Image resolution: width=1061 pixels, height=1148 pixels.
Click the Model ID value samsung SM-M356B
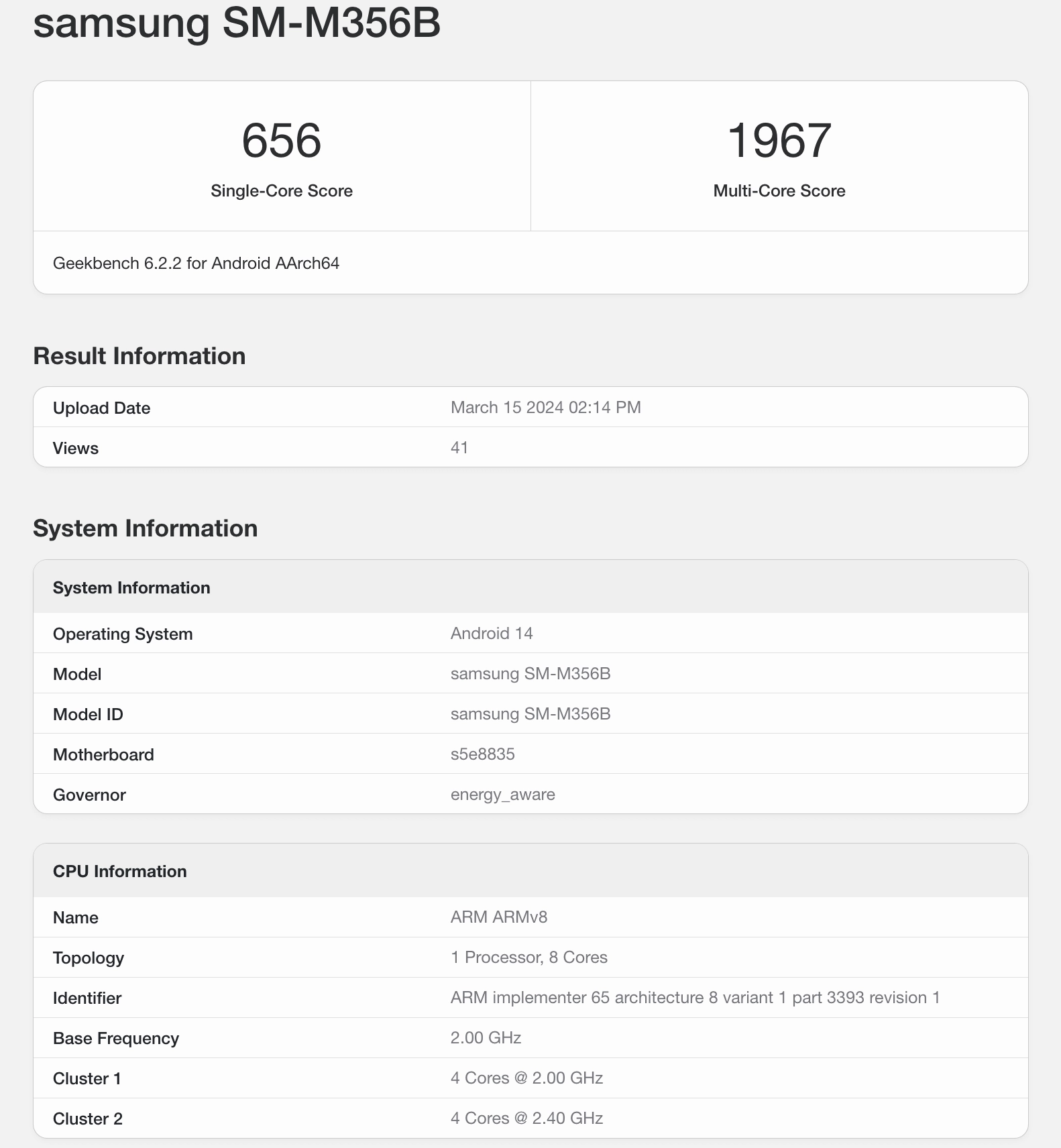(530, 714)
